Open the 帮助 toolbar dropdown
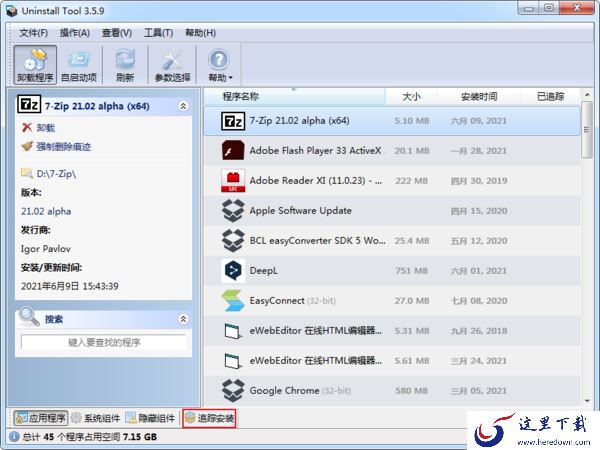This screenshot has width=600, height=450. click(220, 64)
